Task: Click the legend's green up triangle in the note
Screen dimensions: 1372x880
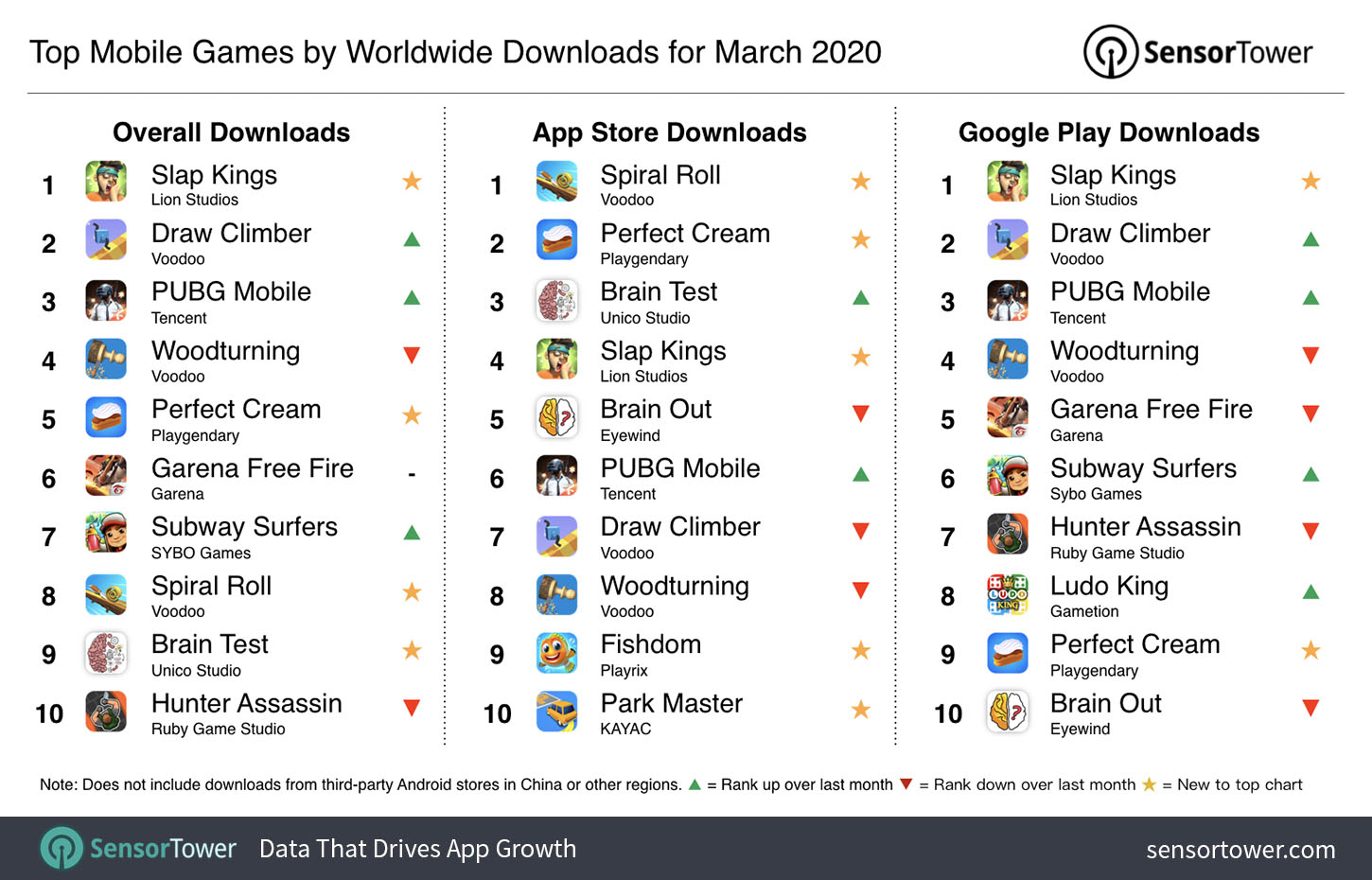Action: click(695, 783)
